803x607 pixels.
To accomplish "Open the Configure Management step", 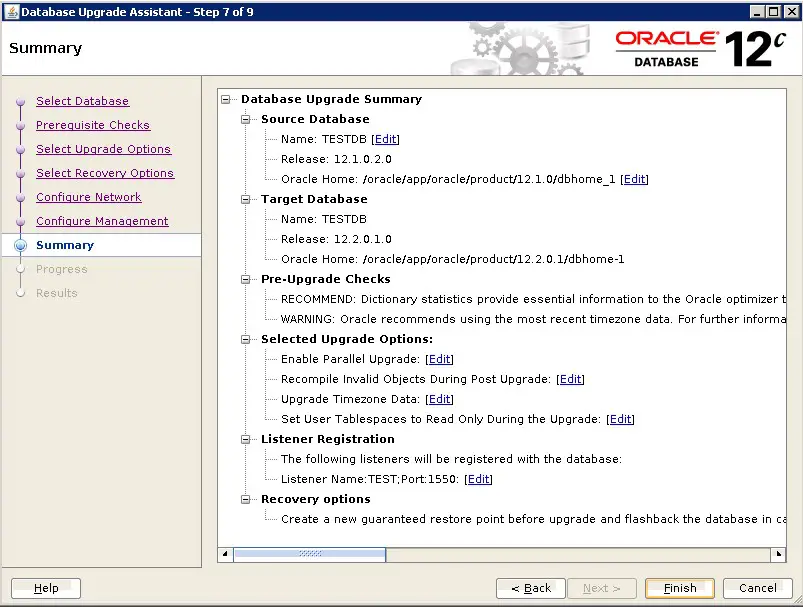I will coord(102,221).
